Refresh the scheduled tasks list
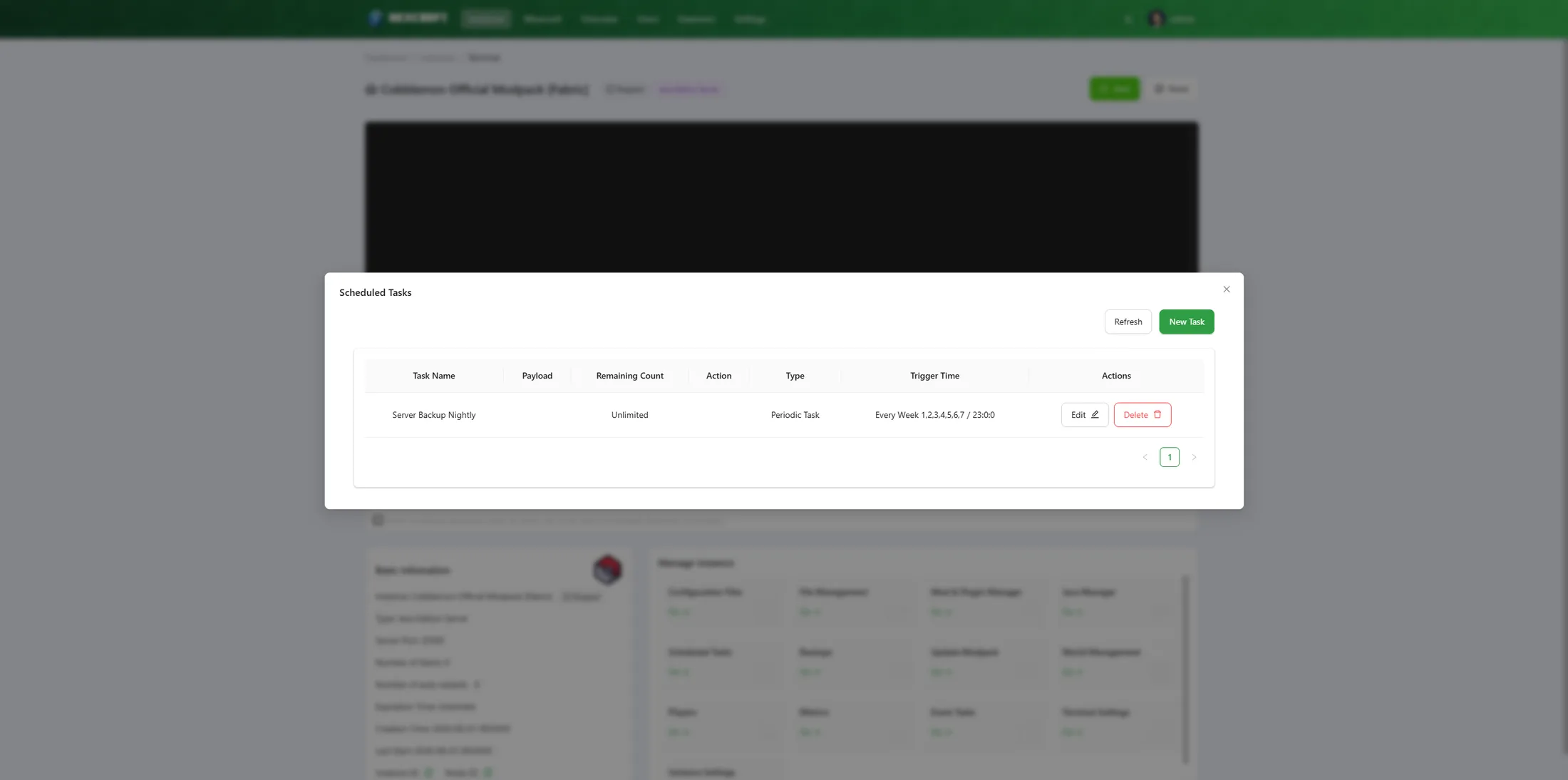1568x780 pixels. pyautogui.click(x=1128, y=322)
